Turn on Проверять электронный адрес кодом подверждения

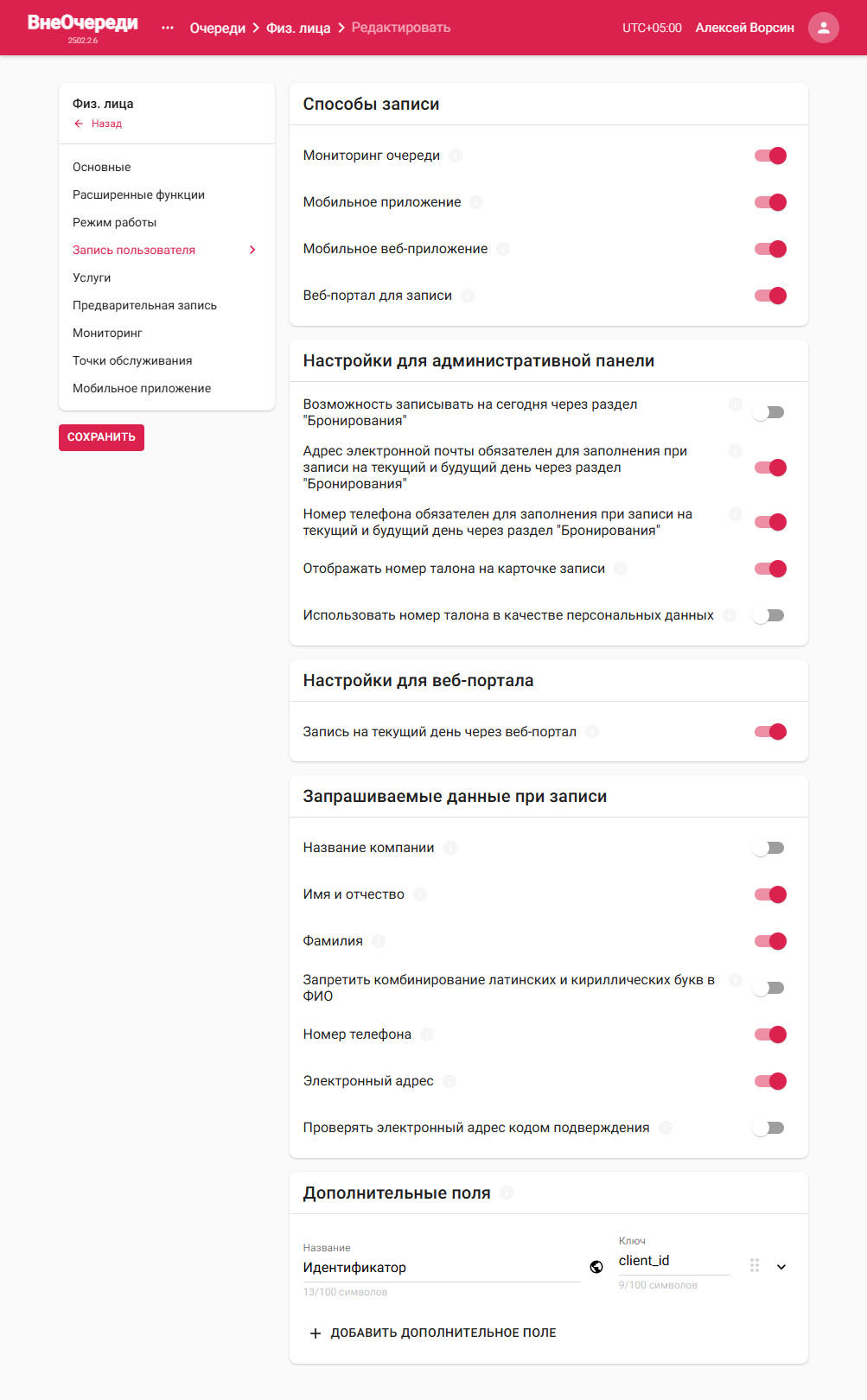pos(768,1128)
